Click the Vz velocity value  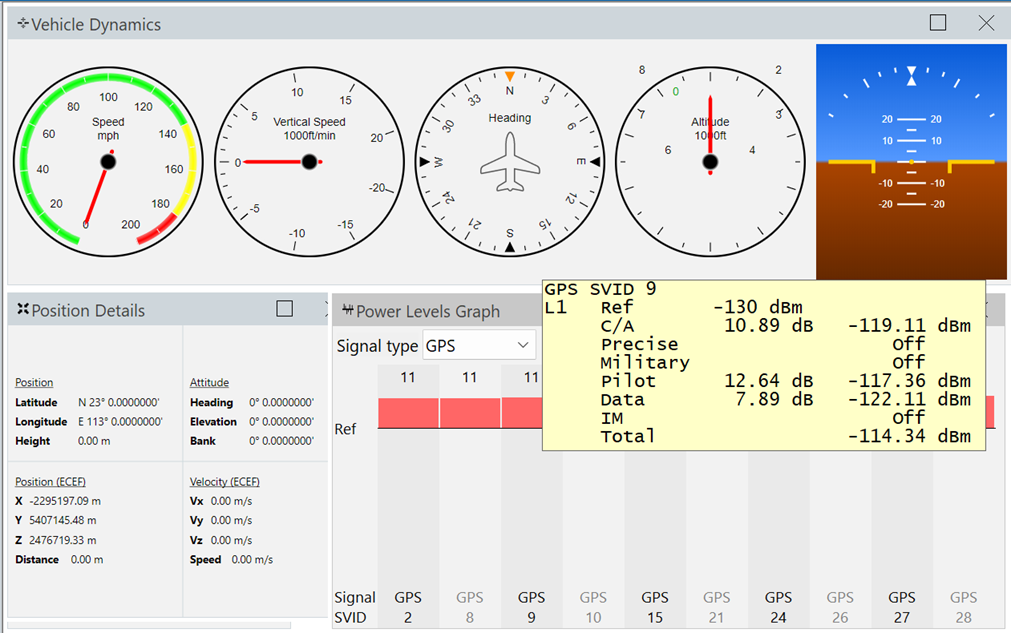tap(231, 540)
